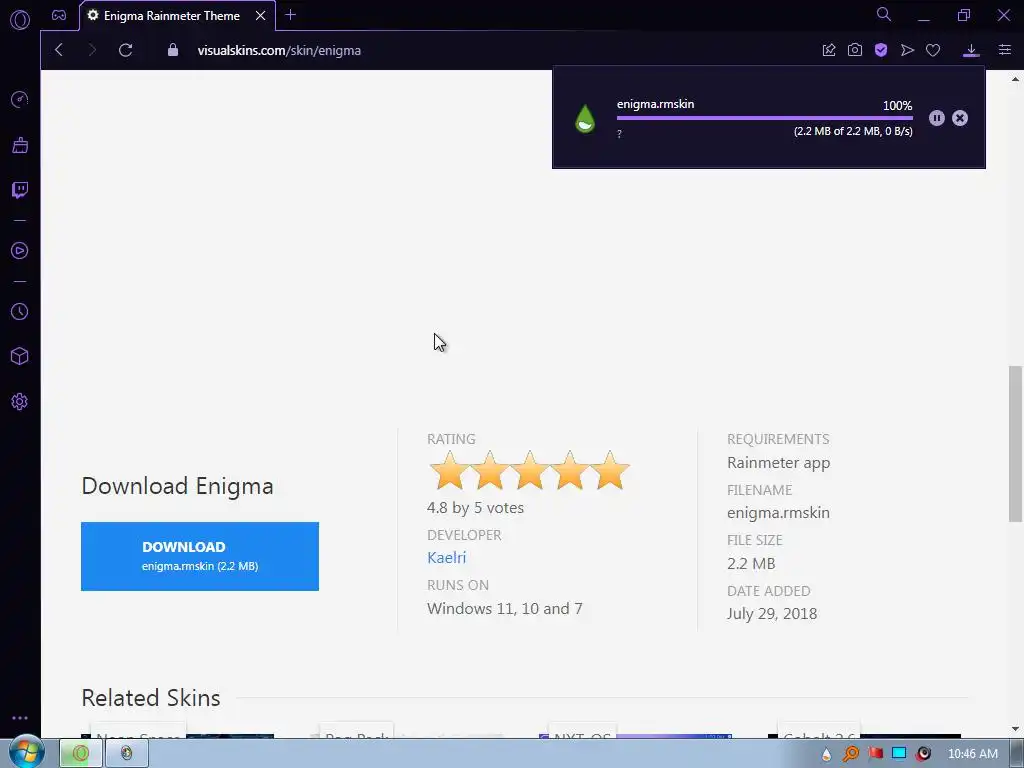Reload the current page
Image resolution: width=1024 pixels, height=768 pixels.
pos(125,50)
